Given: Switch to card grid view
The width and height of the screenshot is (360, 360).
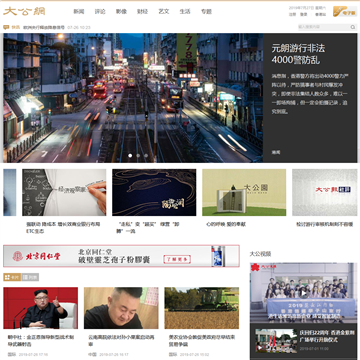Looking at the screenshot, I should click(x=12, y=277).
